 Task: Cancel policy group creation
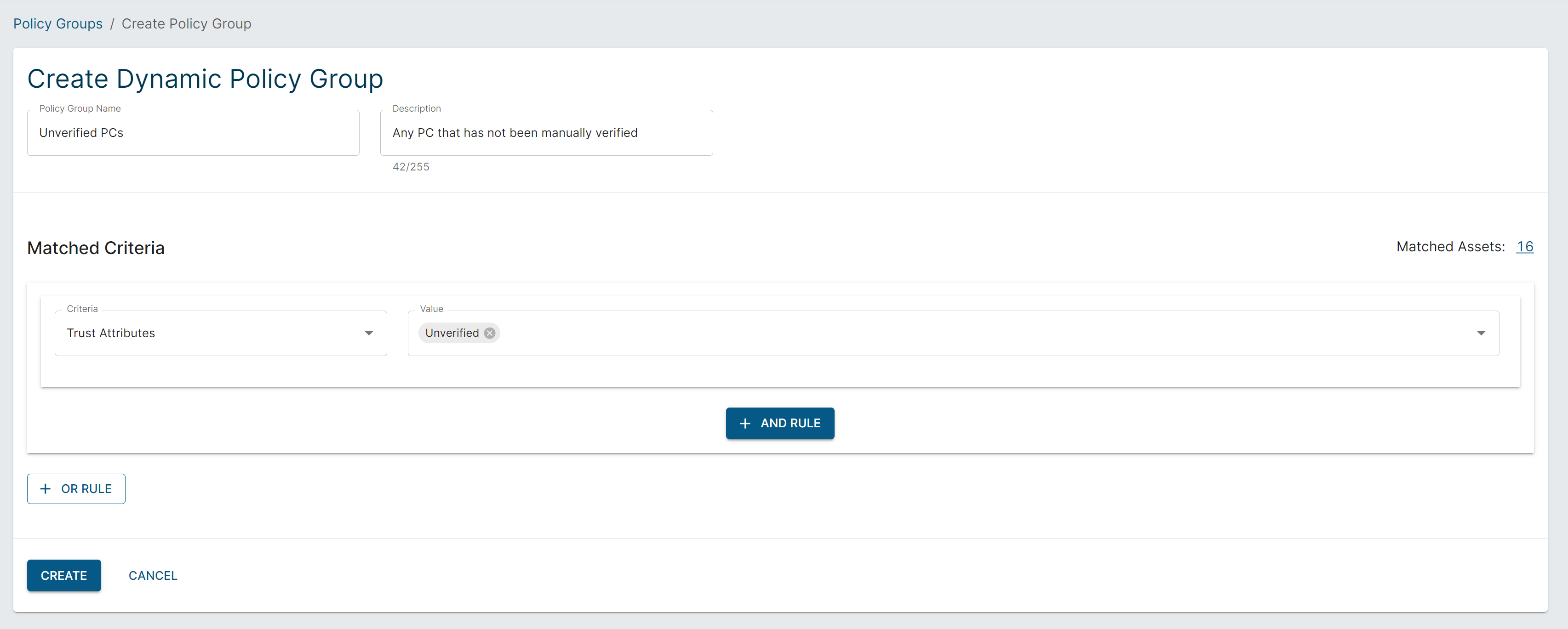click(153, 575)
